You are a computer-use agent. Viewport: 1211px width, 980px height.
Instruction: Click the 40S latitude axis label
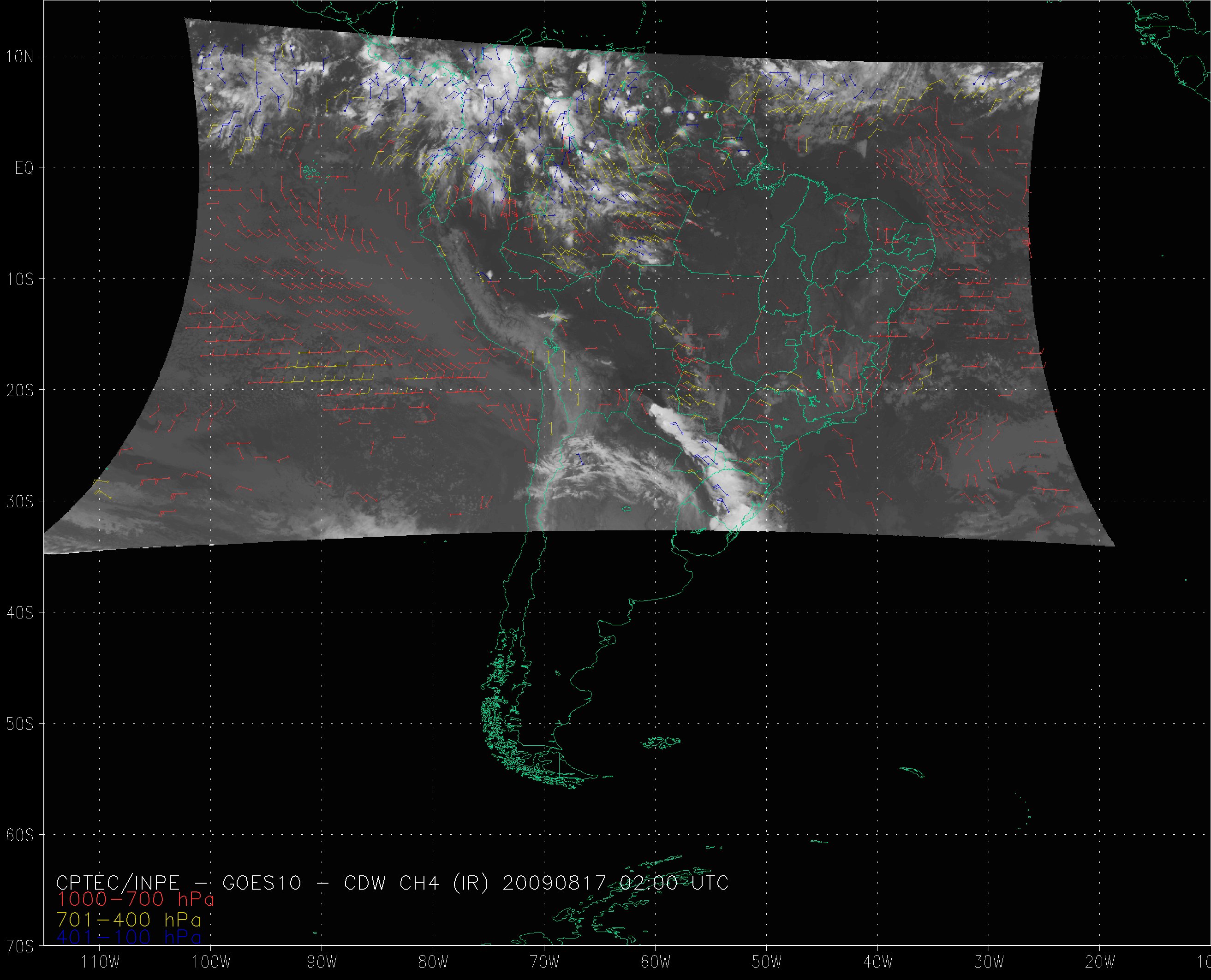[20, 613]
